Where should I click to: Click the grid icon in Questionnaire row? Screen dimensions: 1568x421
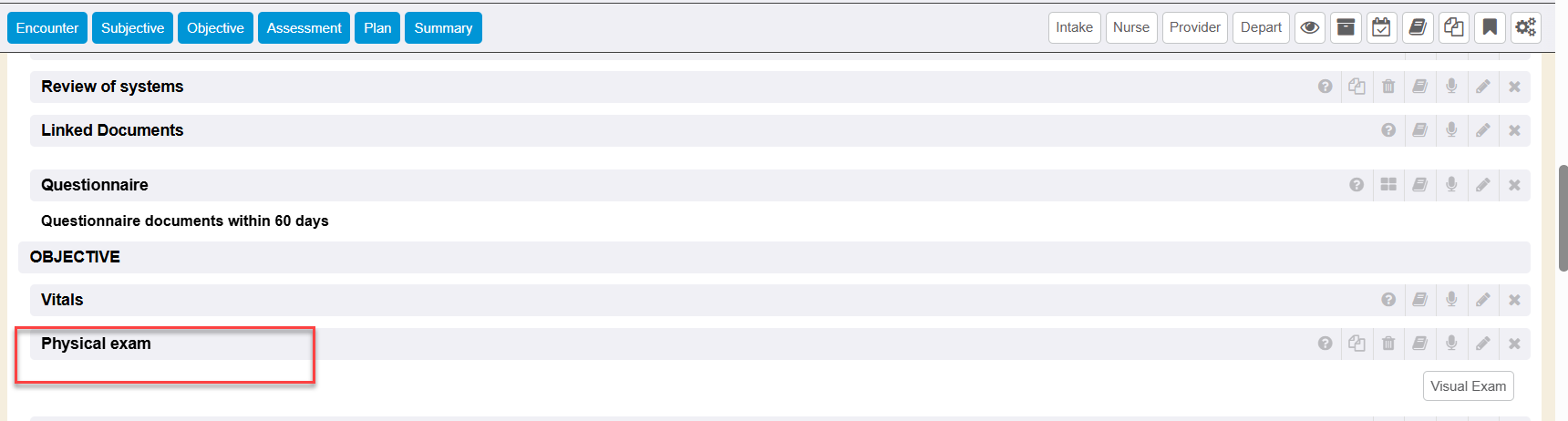[1388, 185]
